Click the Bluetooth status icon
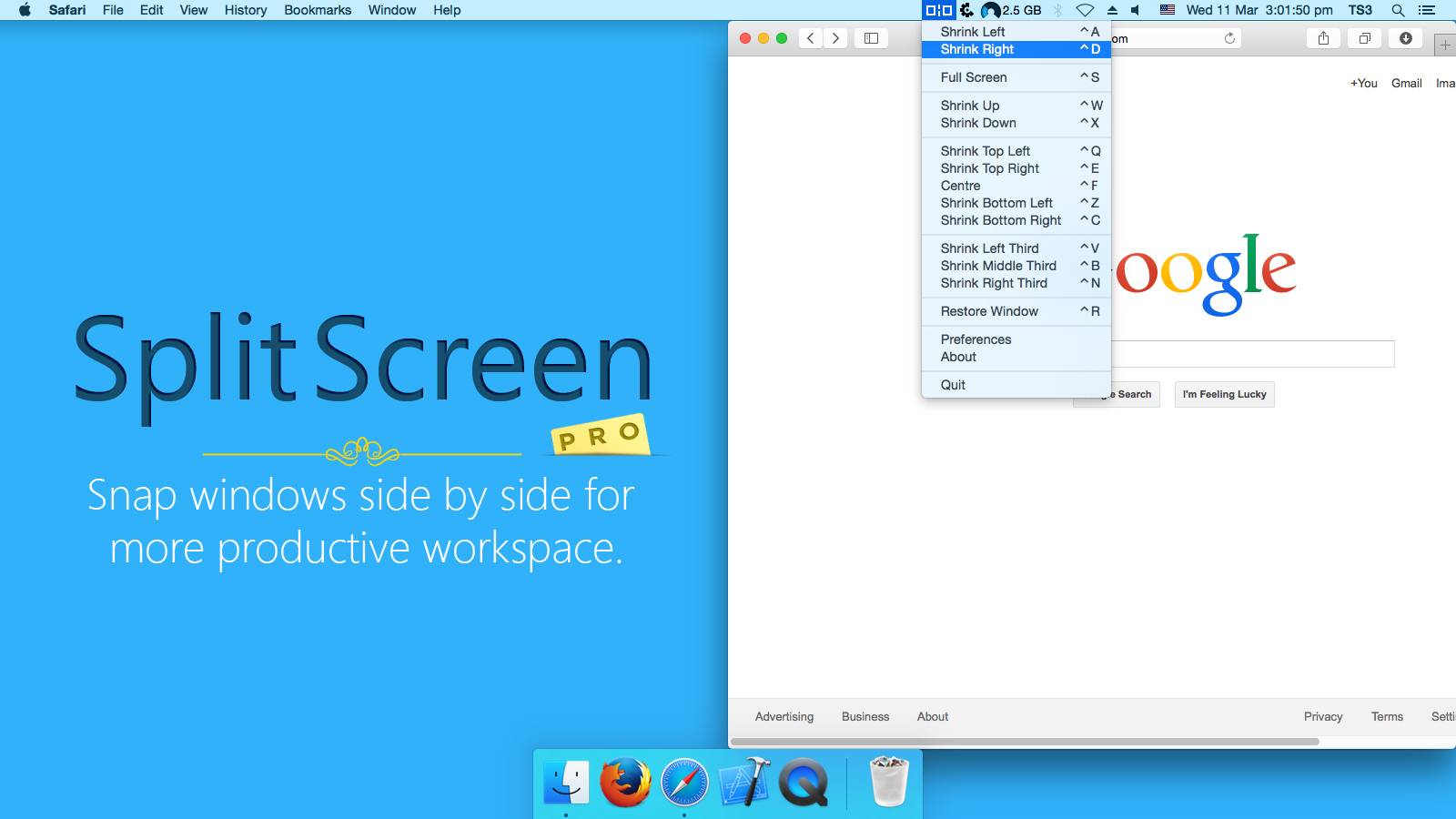The image size is (1456, 819). (1057, 10)
